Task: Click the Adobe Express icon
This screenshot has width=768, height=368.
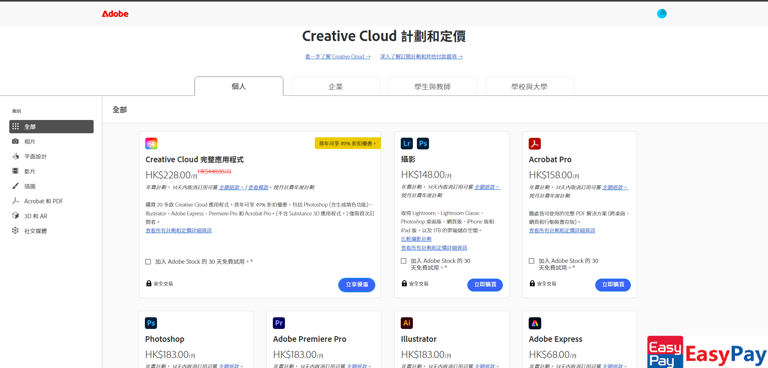Action: click(x=535, y=323)
